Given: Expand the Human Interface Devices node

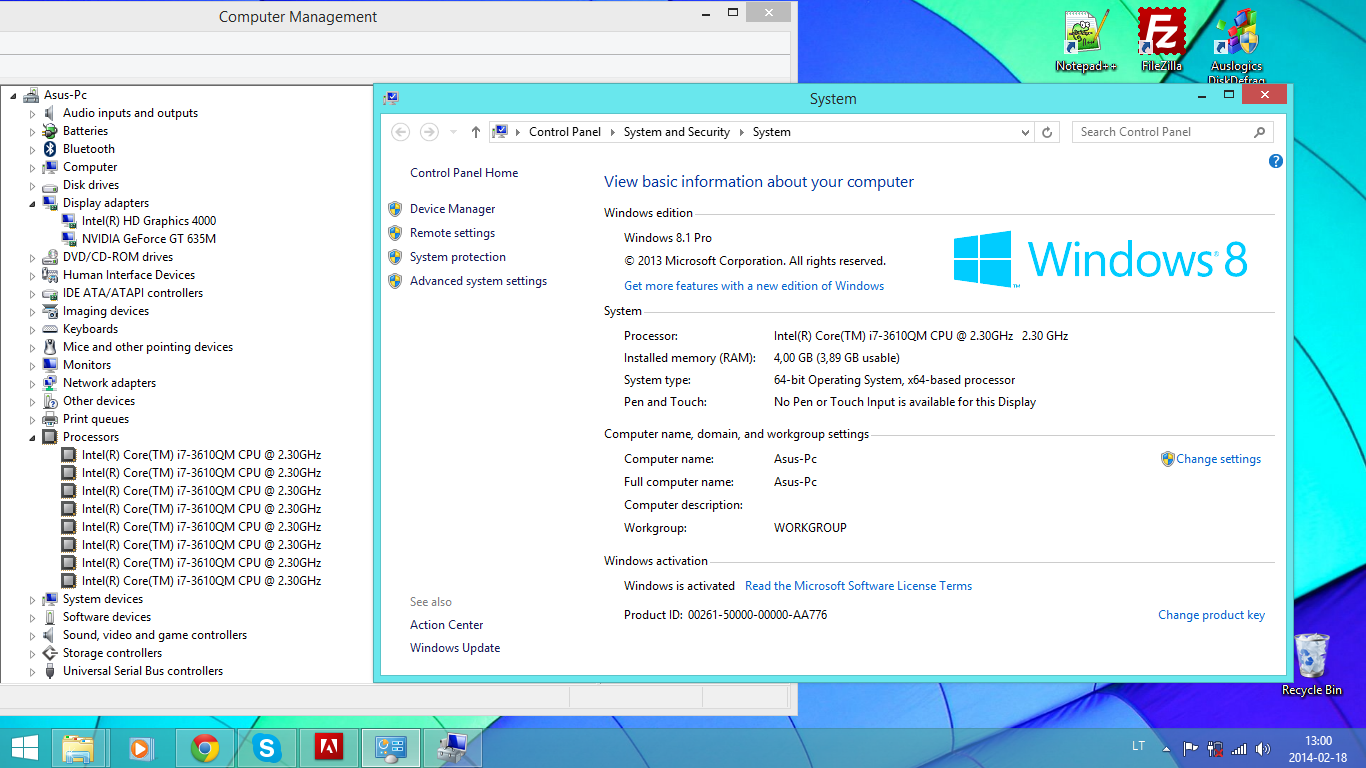Looking at the screenshot, I should coord(32,275).
